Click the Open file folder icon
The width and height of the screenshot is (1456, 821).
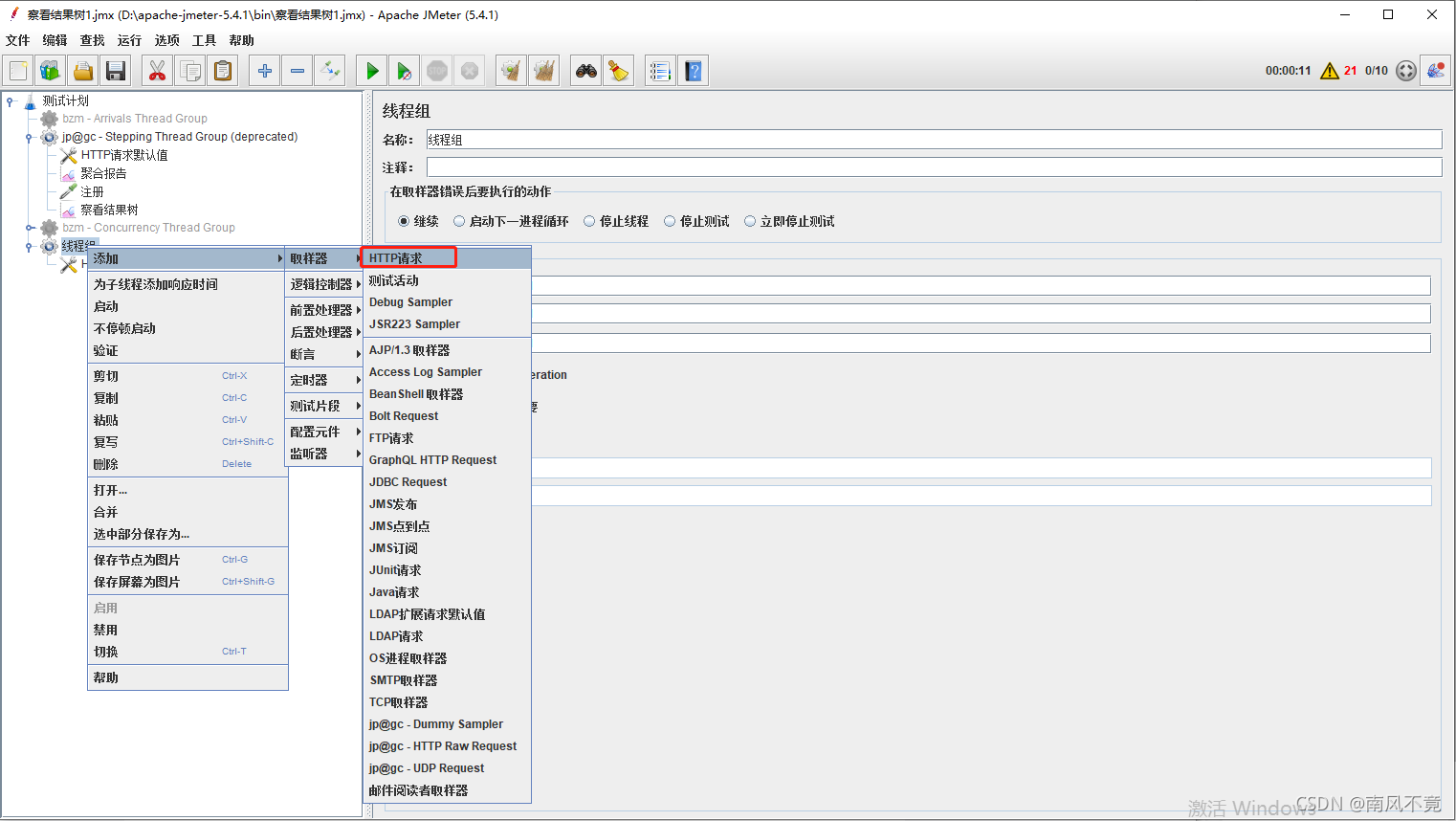point(83,71)
